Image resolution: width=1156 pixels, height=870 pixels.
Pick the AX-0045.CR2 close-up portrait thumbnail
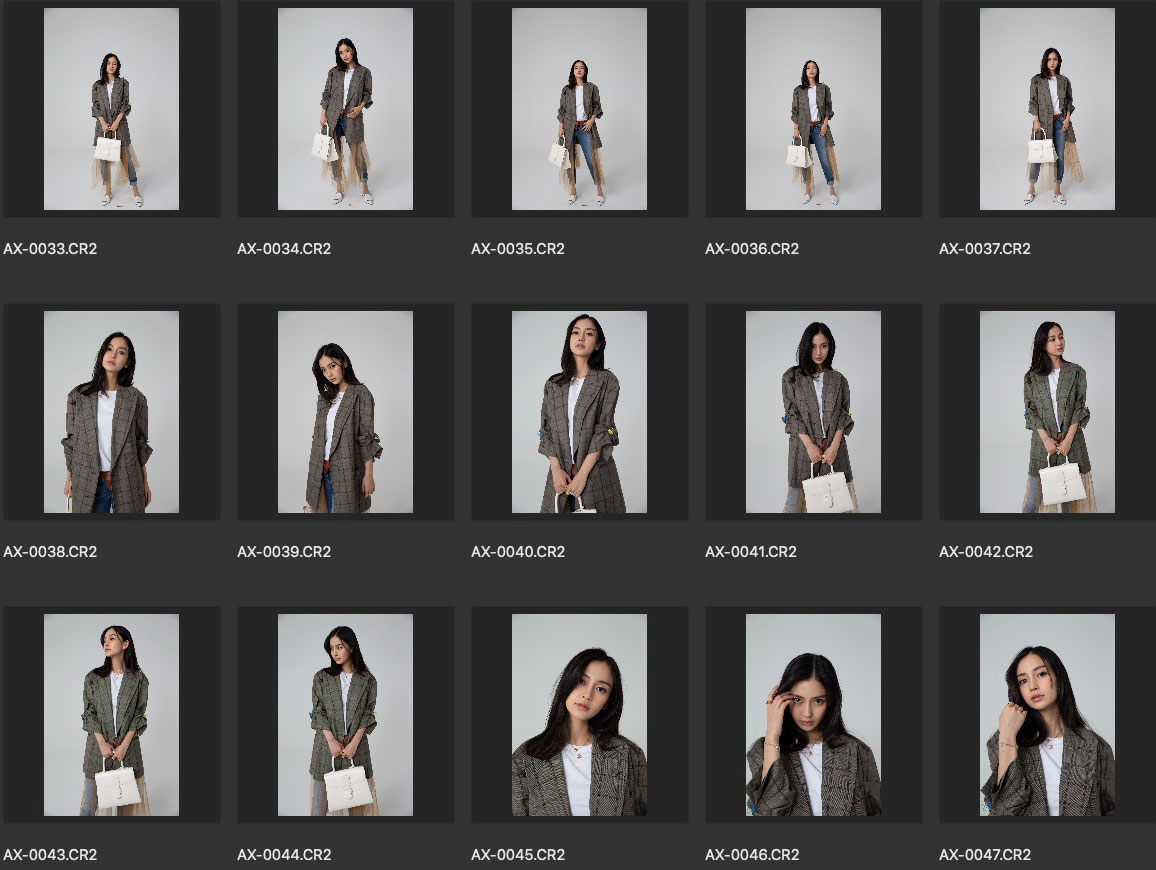[x=579, y=715]
